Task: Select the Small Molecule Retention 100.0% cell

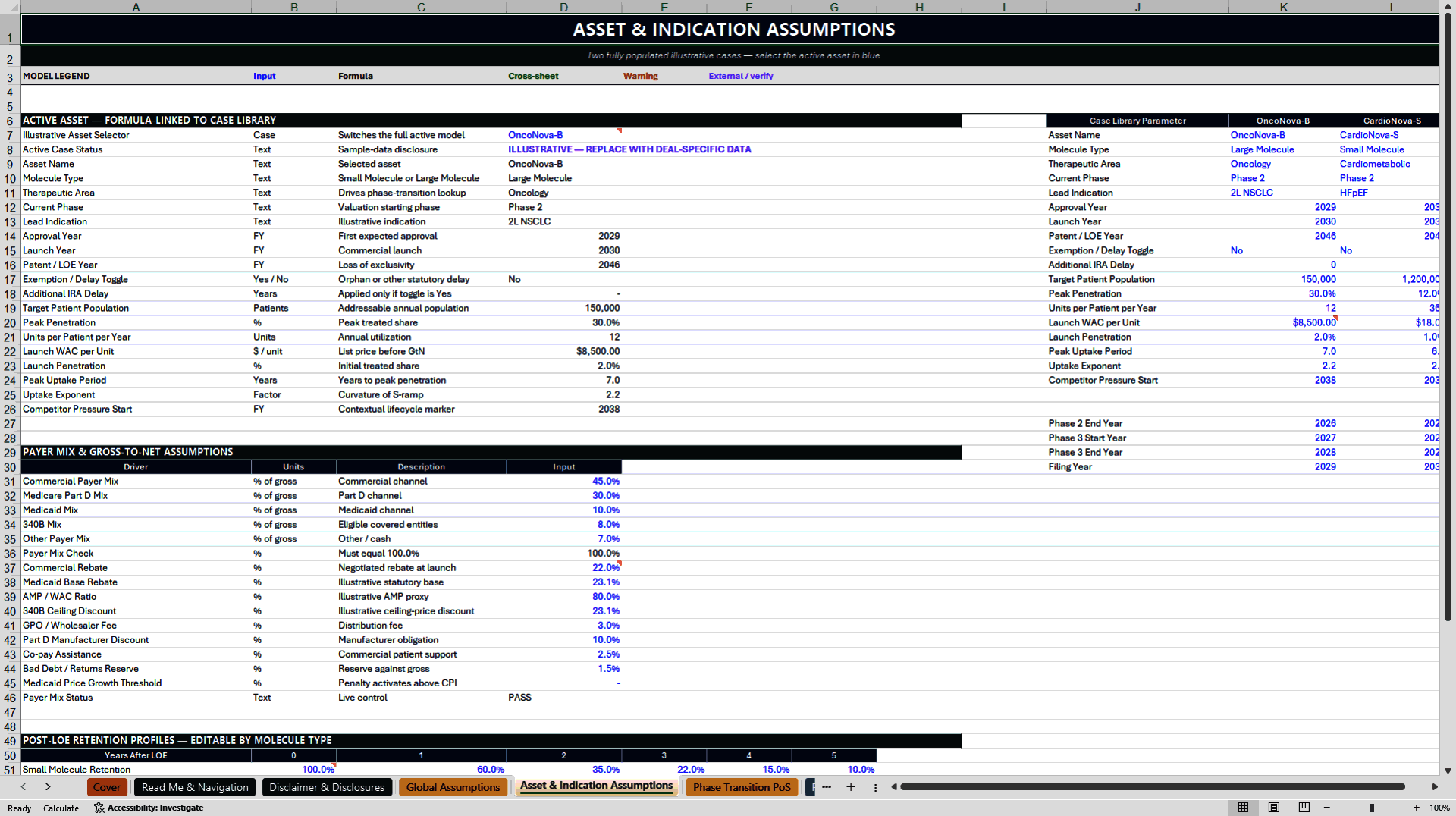Action: (293, 769)
